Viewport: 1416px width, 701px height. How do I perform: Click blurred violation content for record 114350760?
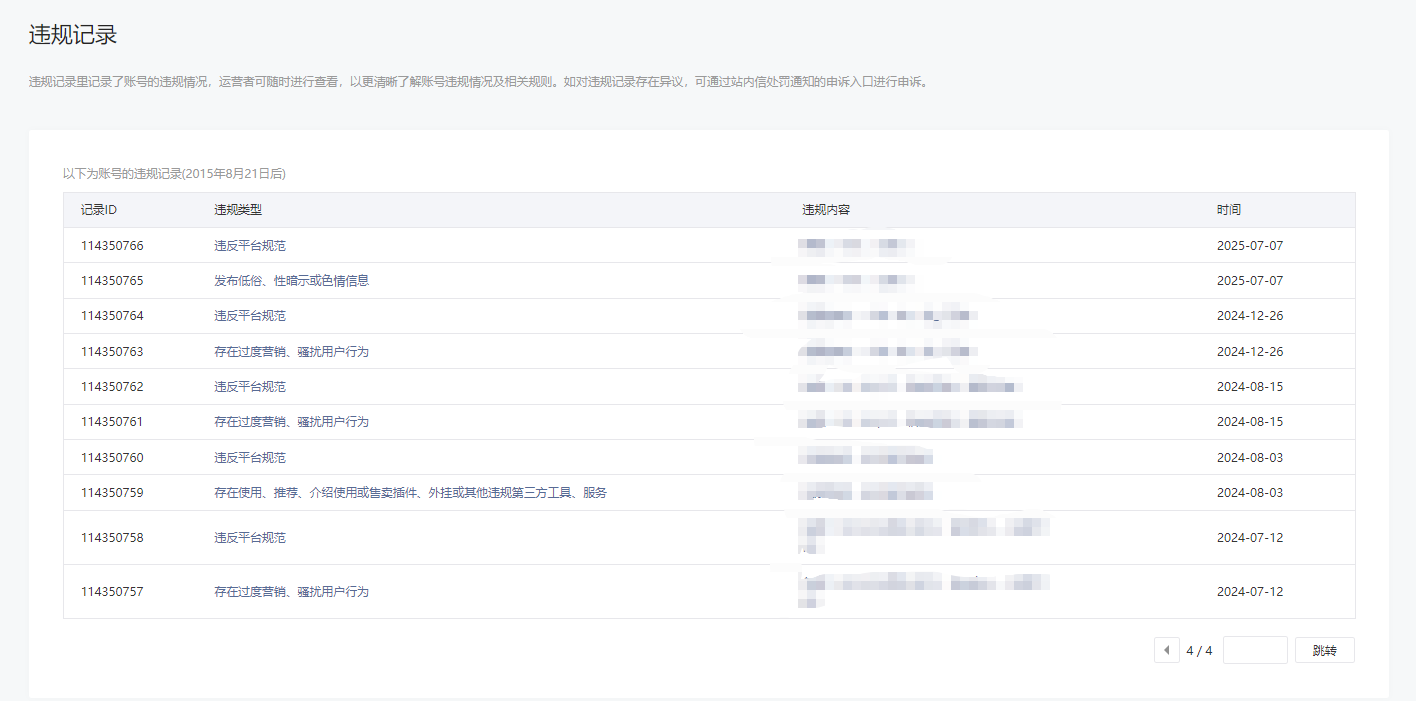[865, 458]
